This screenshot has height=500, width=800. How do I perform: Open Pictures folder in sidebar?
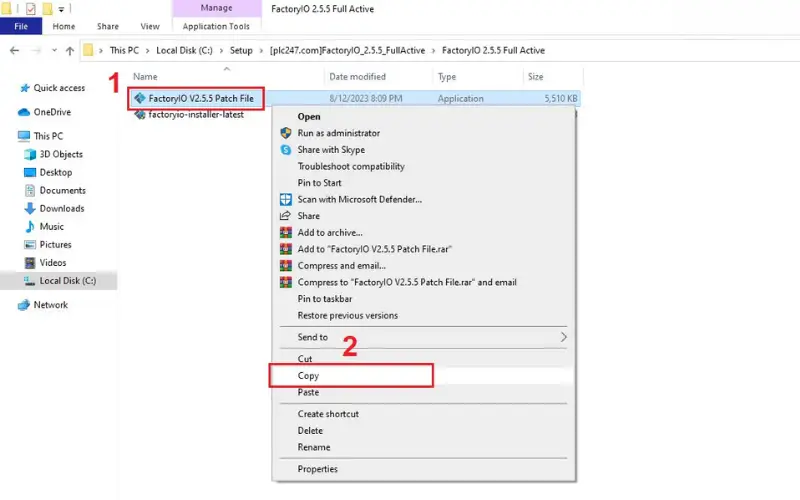[56, 244]
